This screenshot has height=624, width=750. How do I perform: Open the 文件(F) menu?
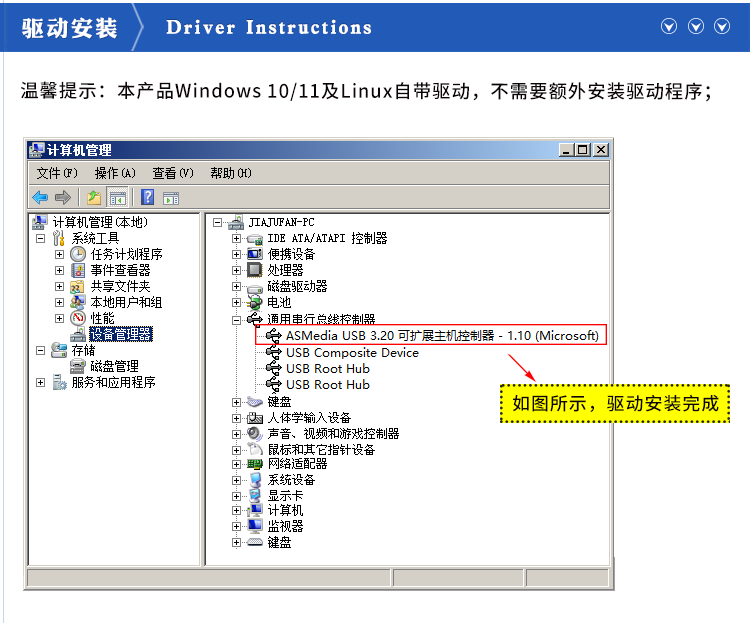tap(57, 173)
